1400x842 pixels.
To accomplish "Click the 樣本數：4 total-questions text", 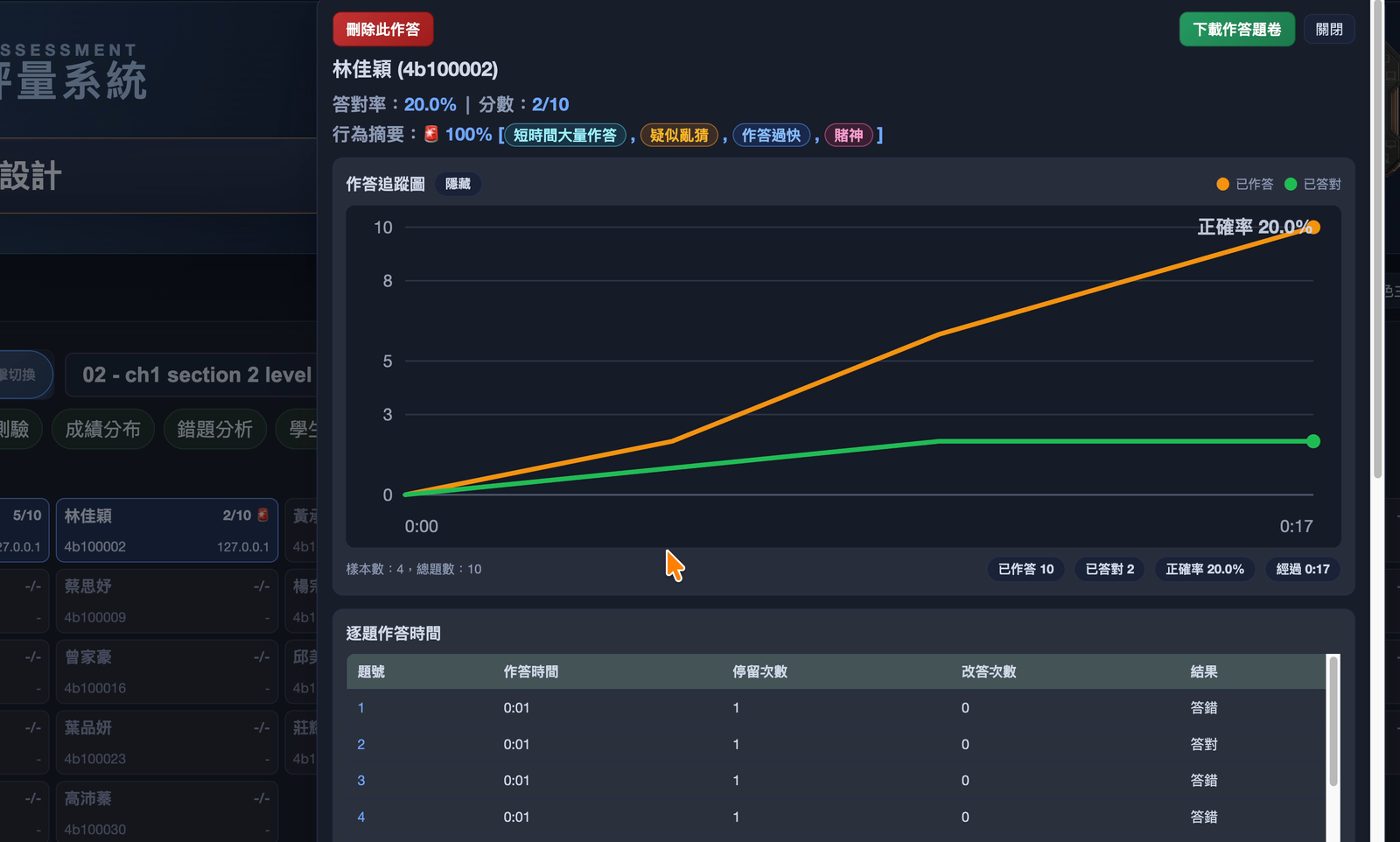I will [x=414, y=569].
